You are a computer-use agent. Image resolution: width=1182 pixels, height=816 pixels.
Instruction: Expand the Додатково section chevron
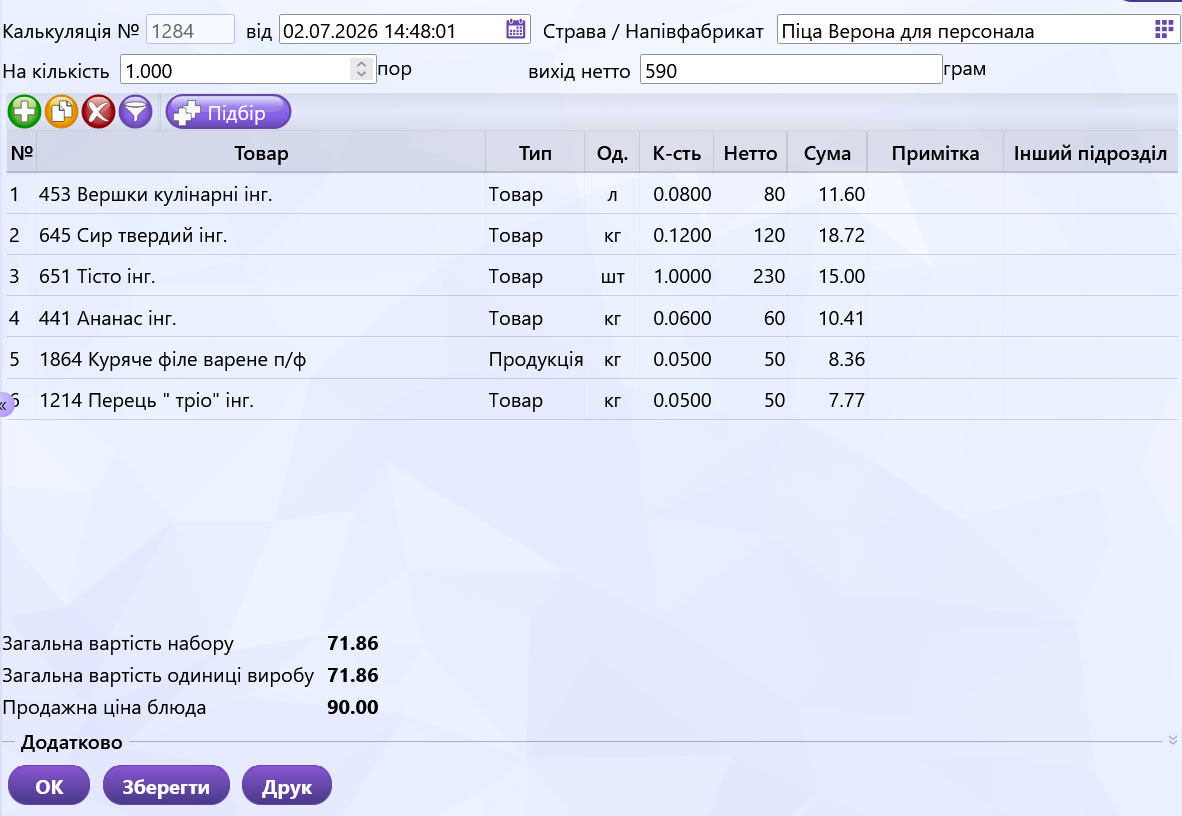point(1172,741)
